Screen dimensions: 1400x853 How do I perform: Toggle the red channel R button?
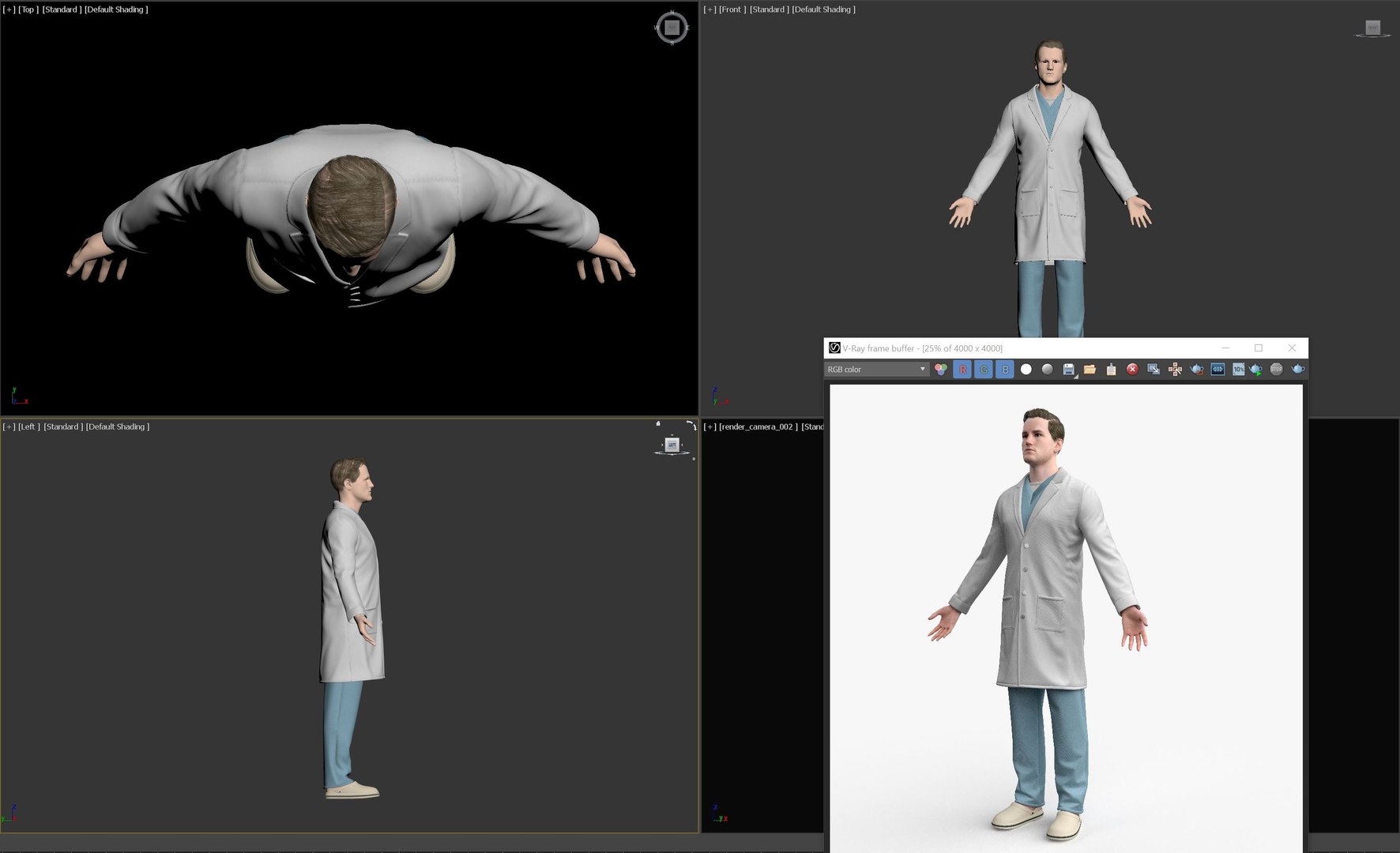click(962, 369)
